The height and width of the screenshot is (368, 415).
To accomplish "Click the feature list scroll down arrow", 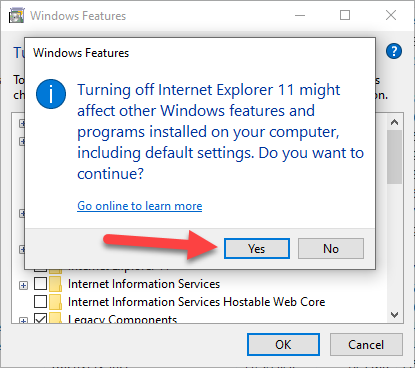I will click(x=395, y=315).
